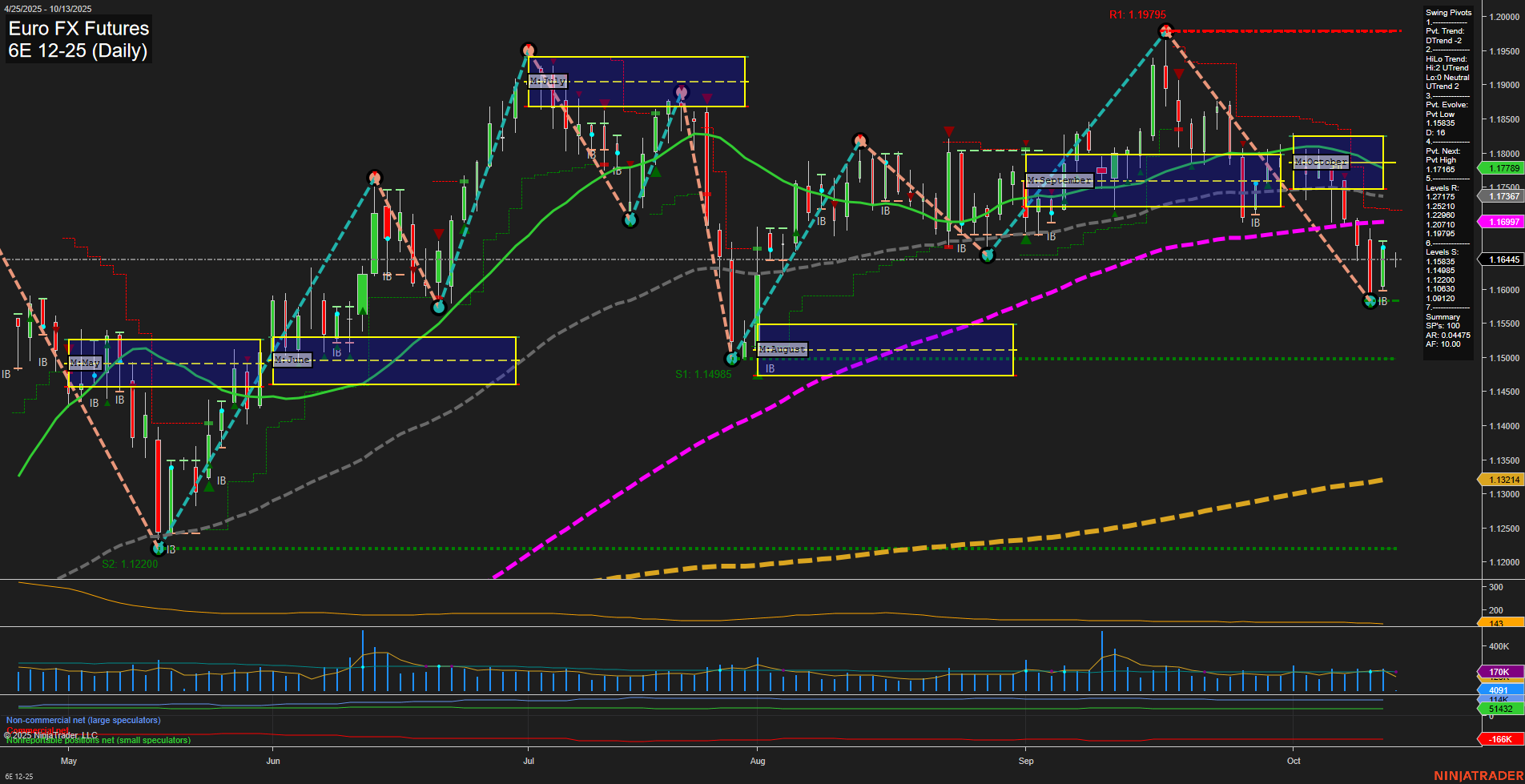This screenshot has height=784, width=1525.
Task: Open the M-October range box label
Action: click(x=1321, y=162)
